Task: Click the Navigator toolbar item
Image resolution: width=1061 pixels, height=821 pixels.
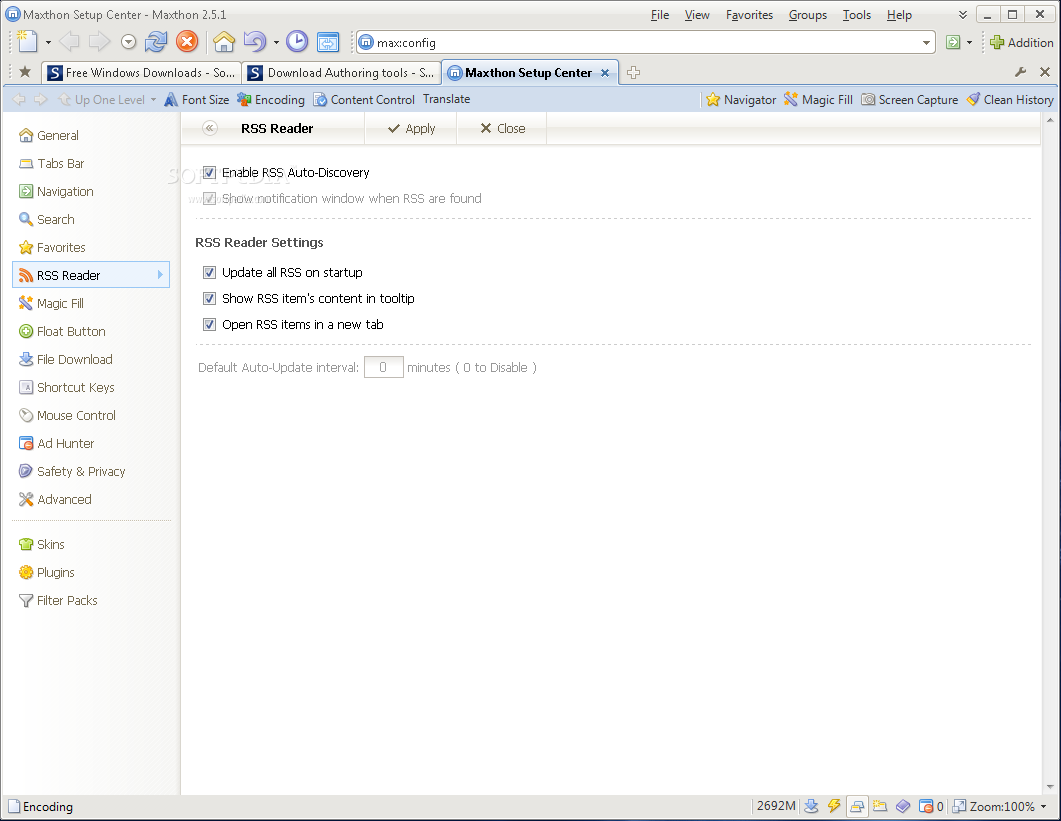Action: pyautogui.click(x=741, y=99)
